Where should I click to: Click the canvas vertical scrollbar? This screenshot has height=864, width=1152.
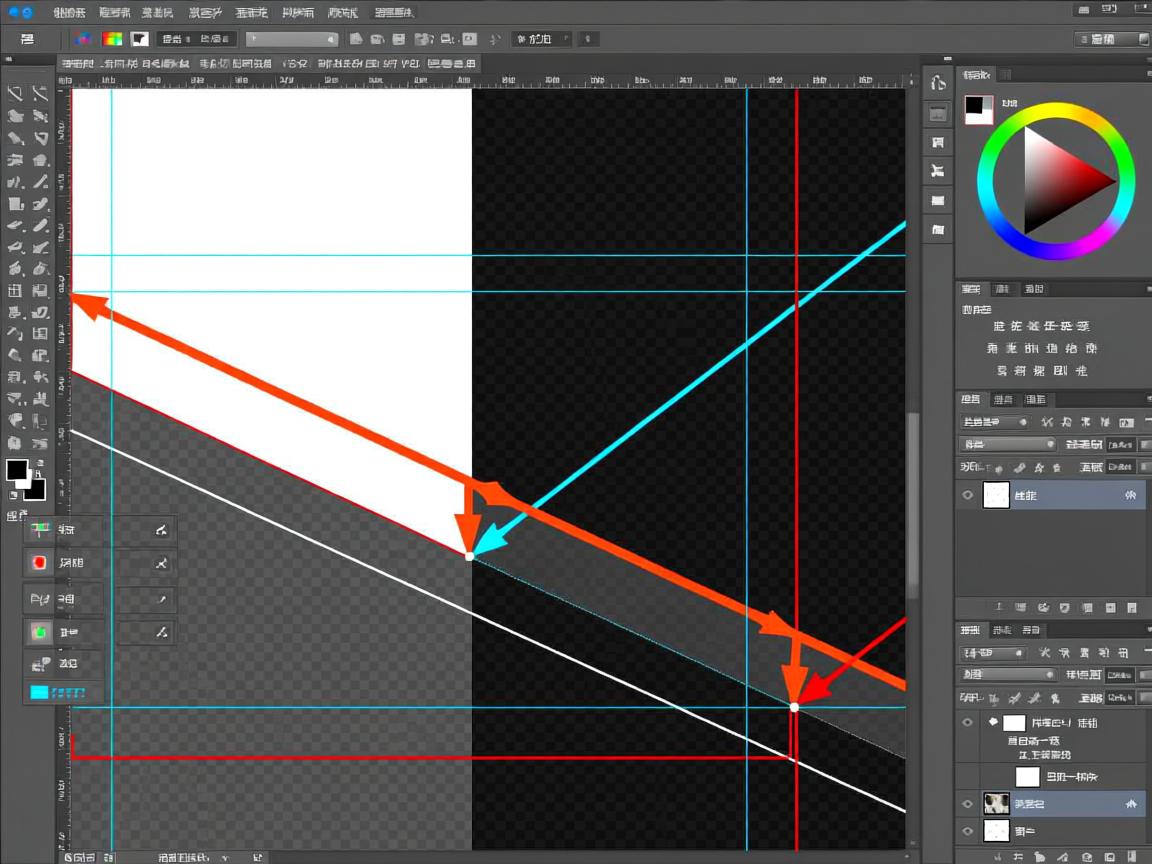click(x=912, y=500)
